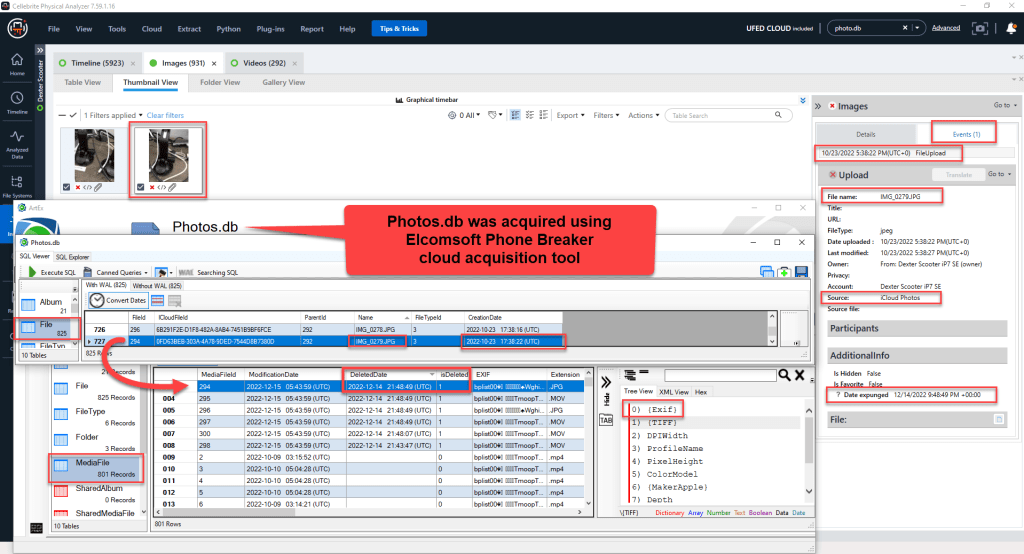The height and width of the screenshot is (554, 1024).
Task: Open File Systems in the left sidebar
Action: point(17,181)
